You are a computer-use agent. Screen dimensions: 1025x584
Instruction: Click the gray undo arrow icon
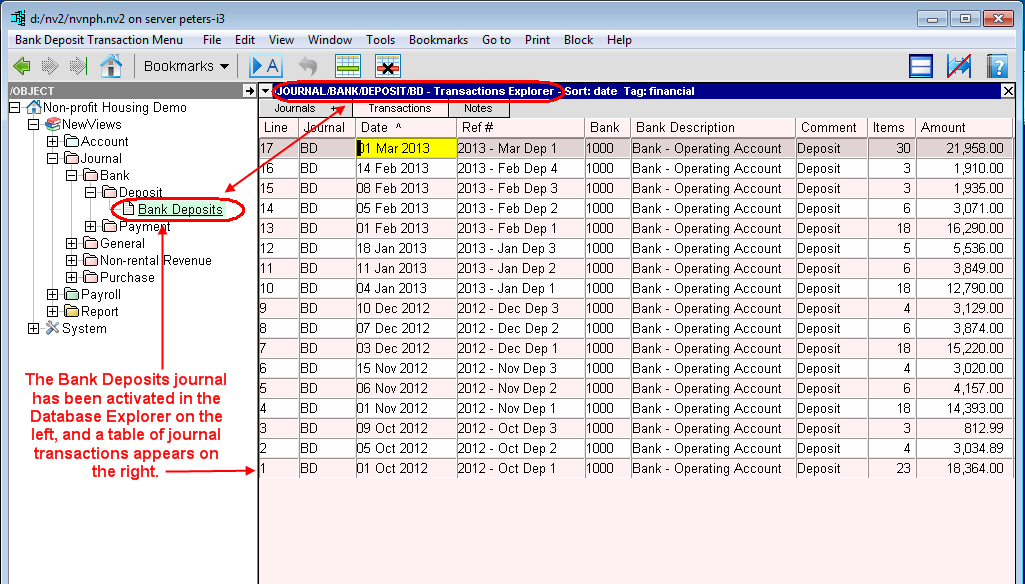308,67
